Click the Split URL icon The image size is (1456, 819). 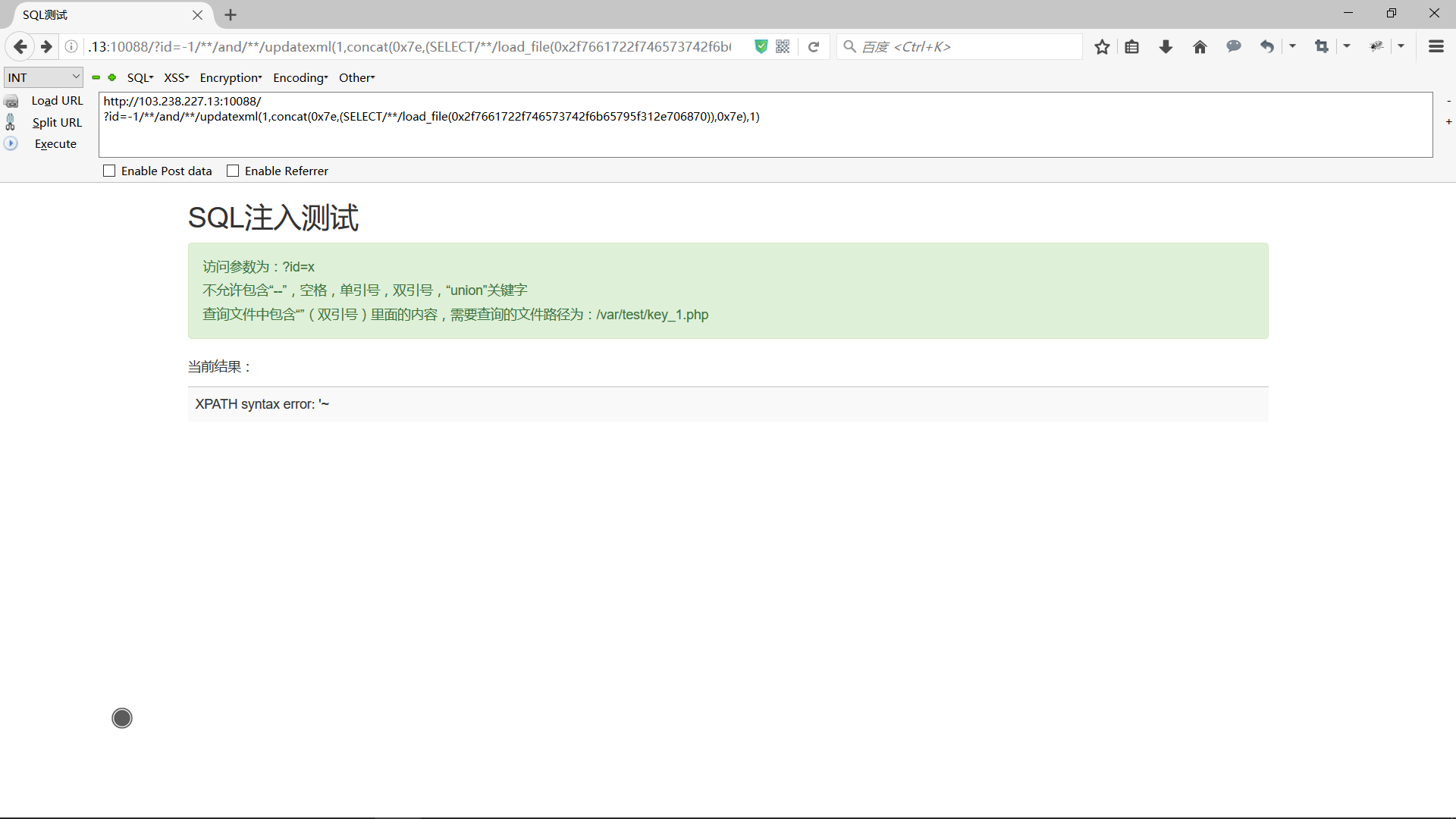[11, 122]
